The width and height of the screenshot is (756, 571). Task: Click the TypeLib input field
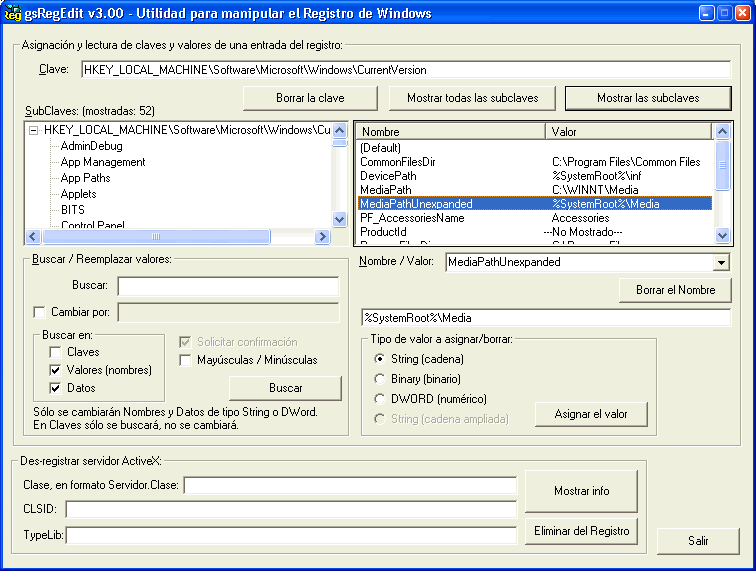point(291,535)
